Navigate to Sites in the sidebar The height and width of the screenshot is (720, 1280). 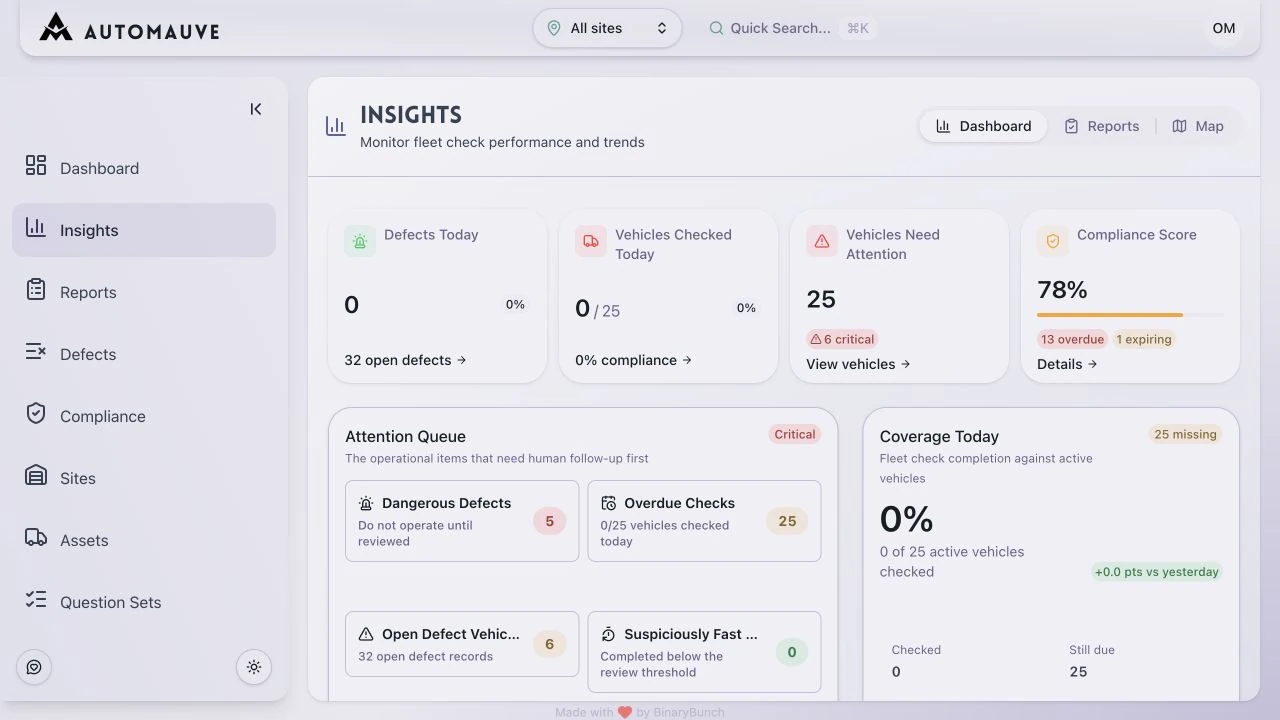coord(144,478)
